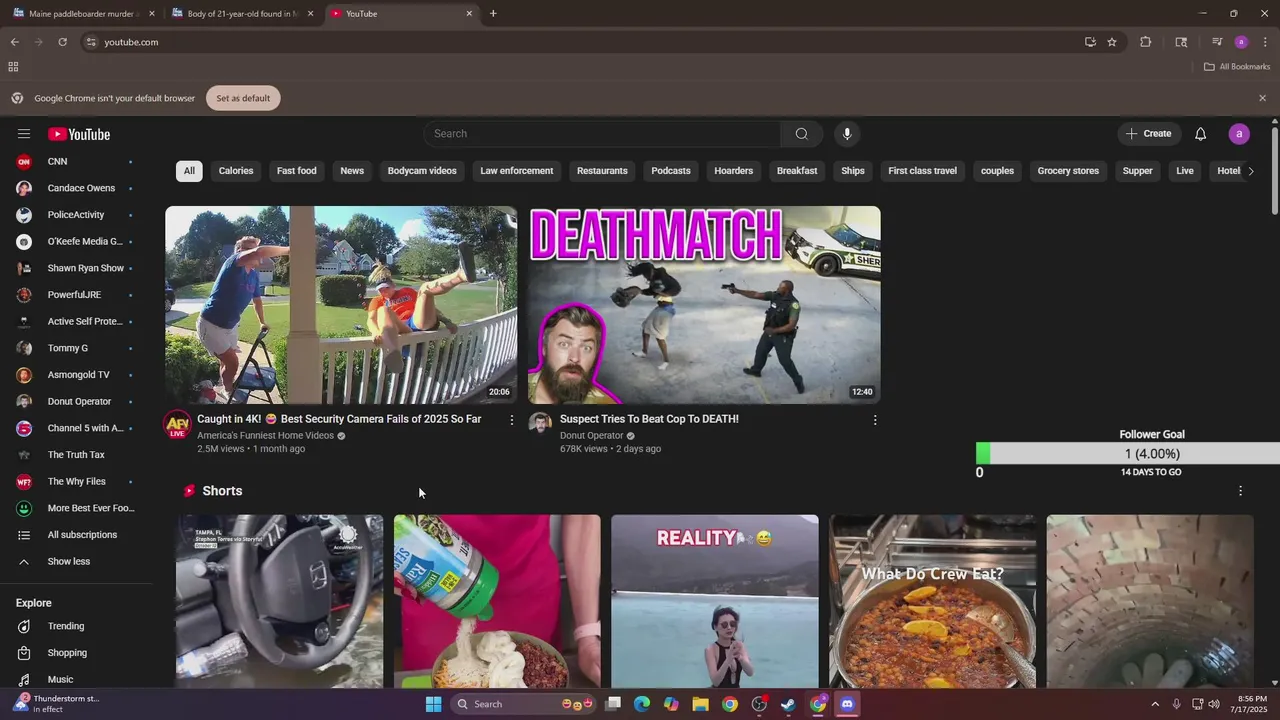Select the Law enforcement chip
Image resolution: width=1280 pixels, height=720 pixels.
(517, 171)
